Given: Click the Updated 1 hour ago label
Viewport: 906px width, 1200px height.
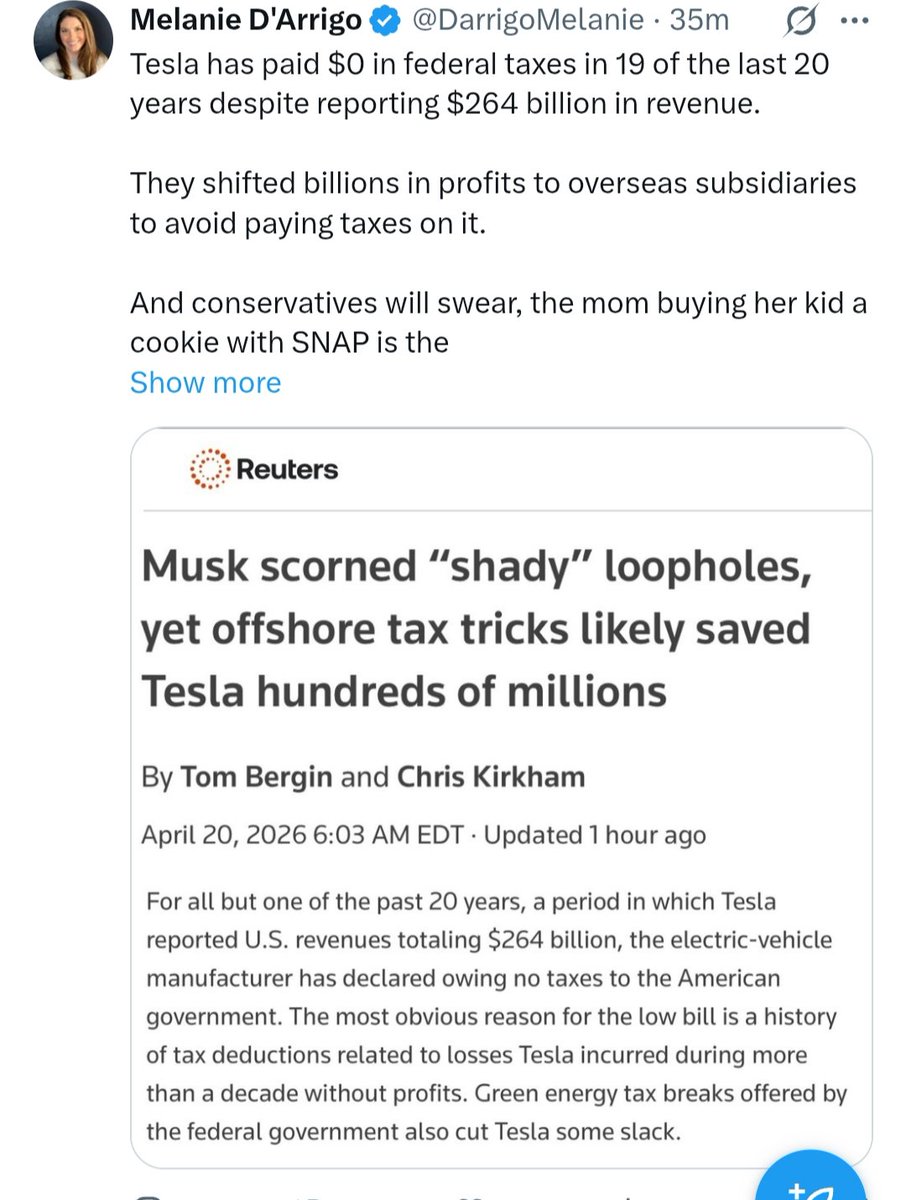Looking at the screenshot, I should [594, 834].
